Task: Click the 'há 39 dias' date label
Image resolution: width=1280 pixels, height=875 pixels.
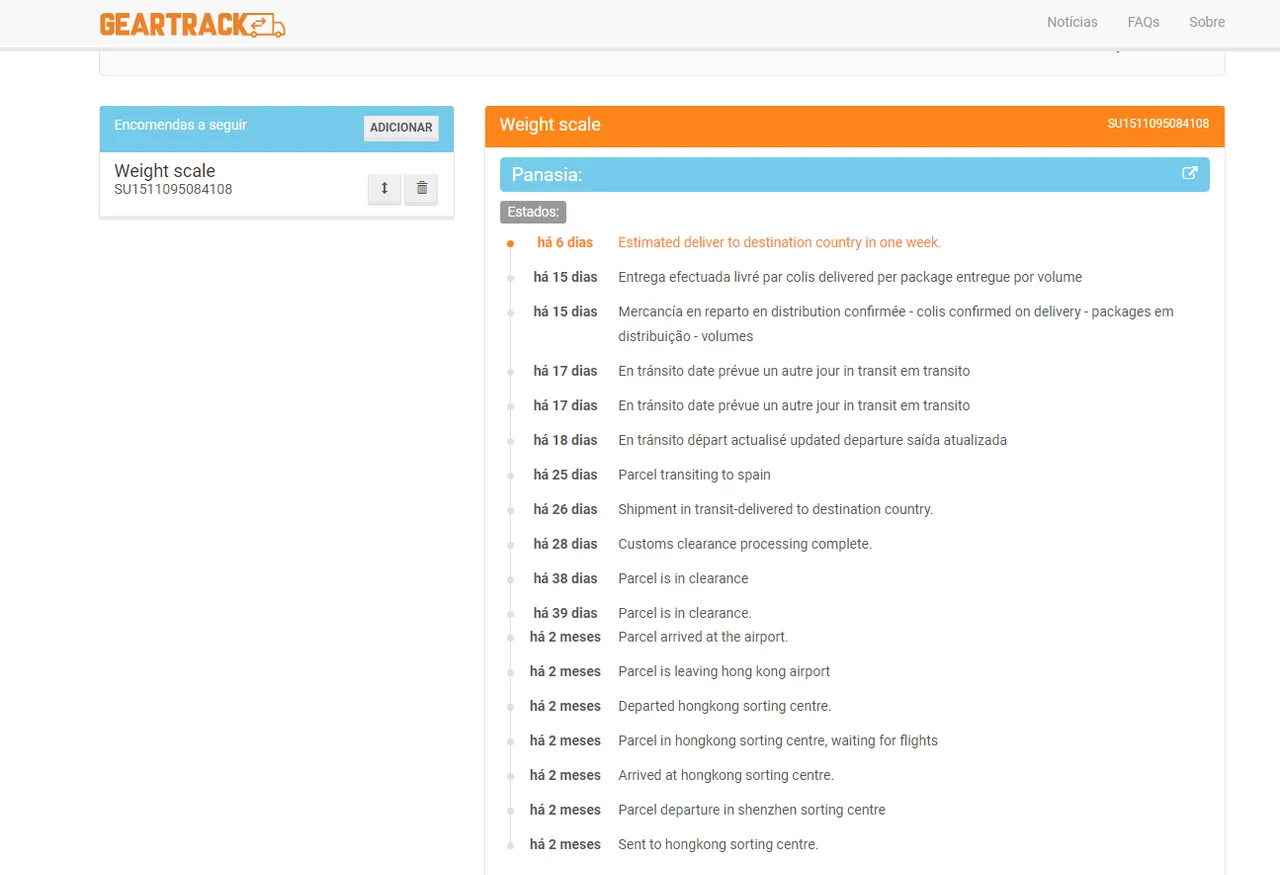Action: [565, 613]
